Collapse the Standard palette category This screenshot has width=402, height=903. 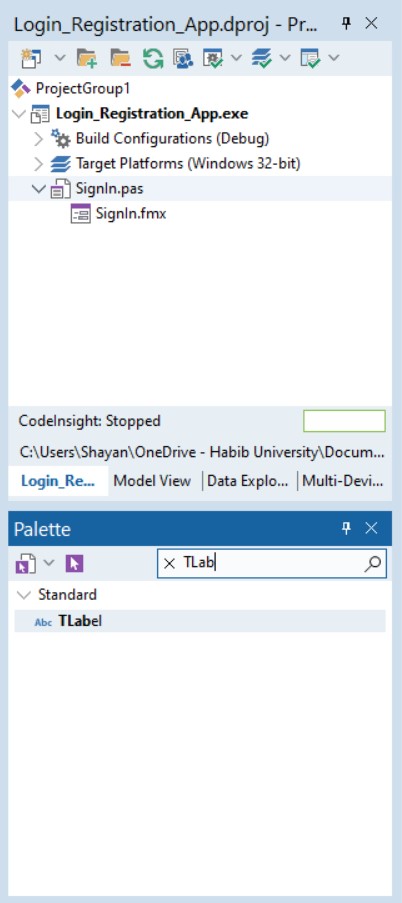(x=24, y=595)
